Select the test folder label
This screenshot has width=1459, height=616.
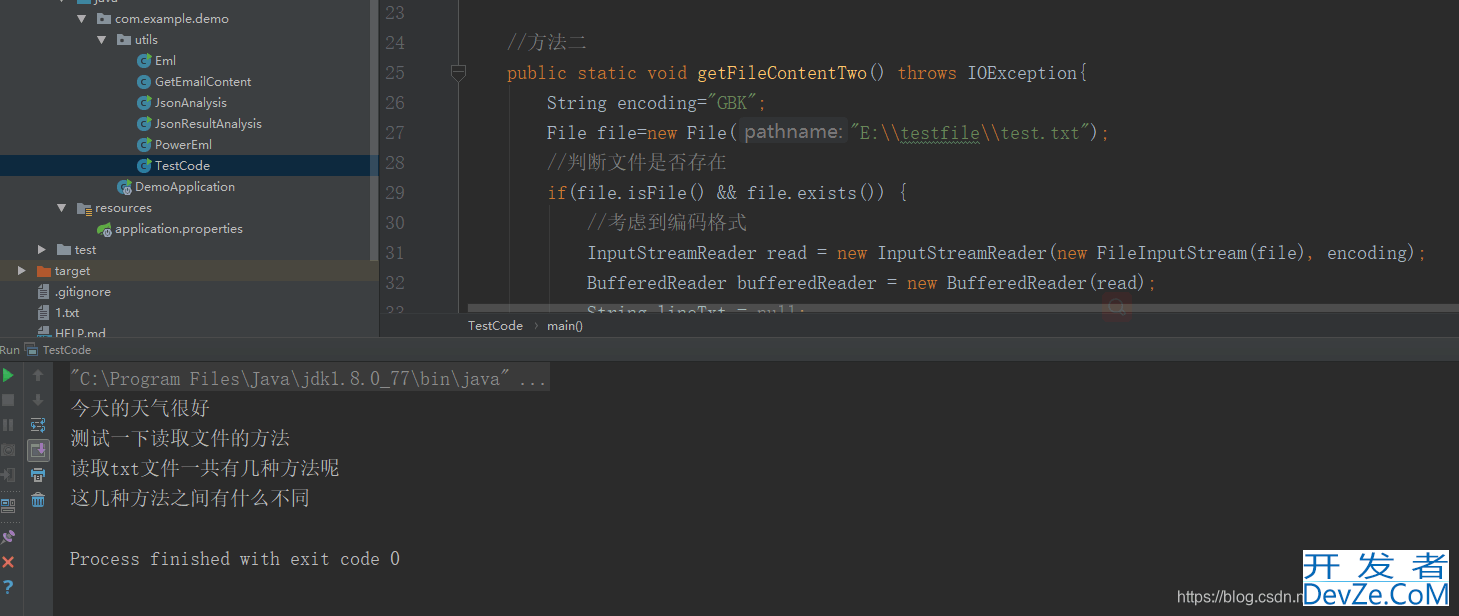point(85,250)
